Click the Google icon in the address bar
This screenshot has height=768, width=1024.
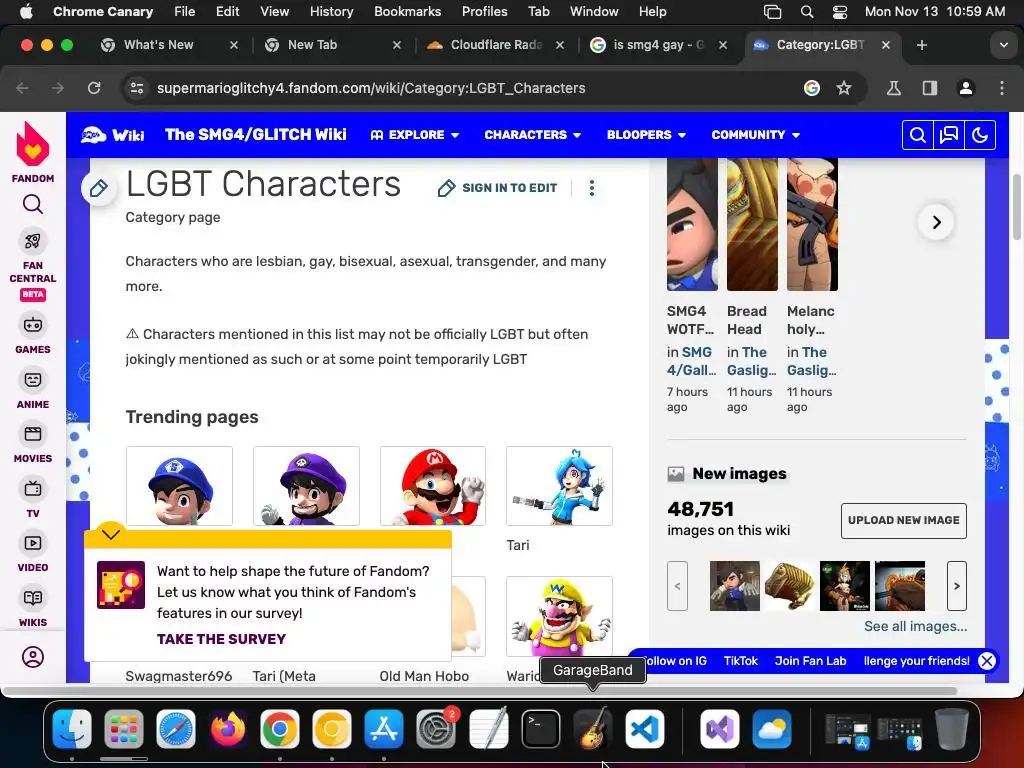tap(812, 88)
